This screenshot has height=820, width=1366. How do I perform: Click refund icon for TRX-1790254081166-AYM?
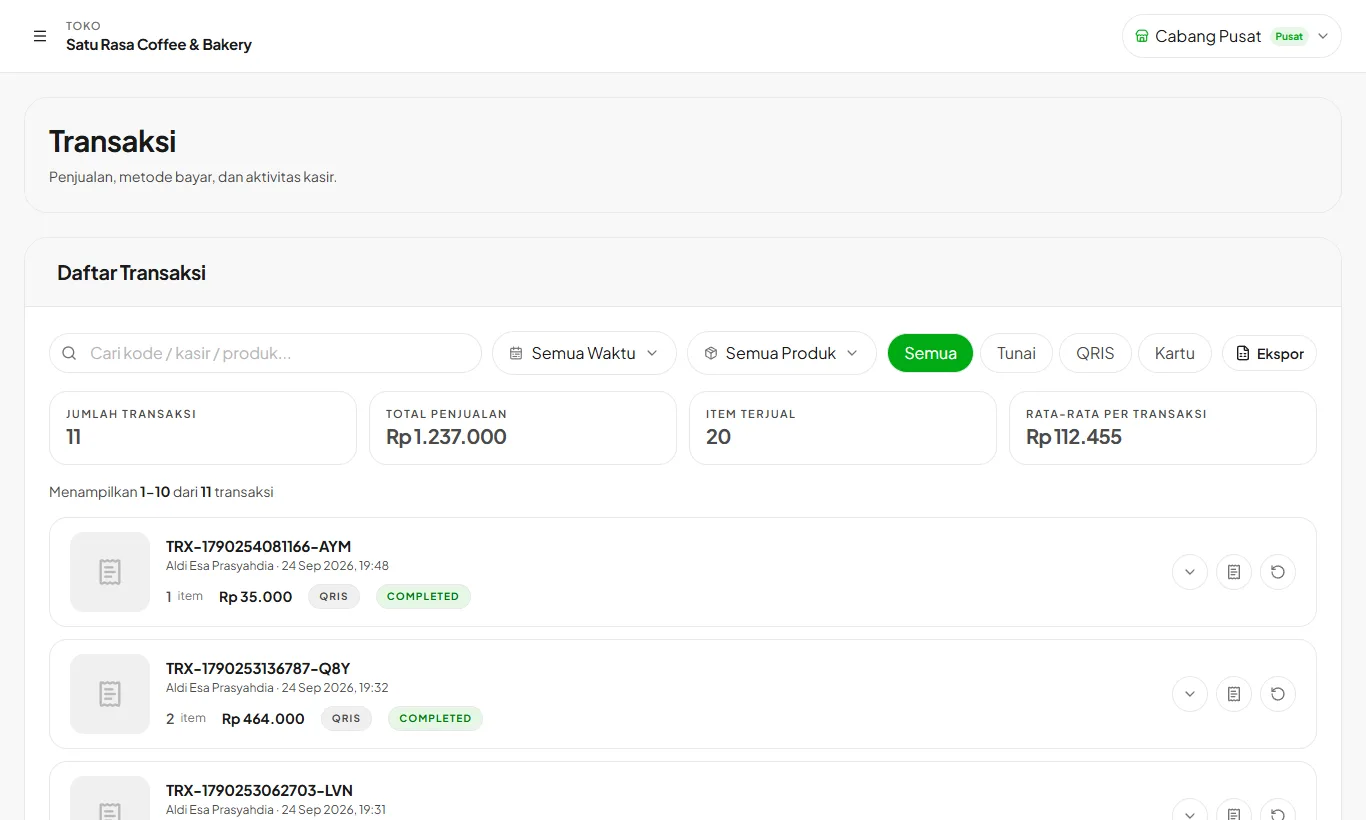click(1278, 572)
